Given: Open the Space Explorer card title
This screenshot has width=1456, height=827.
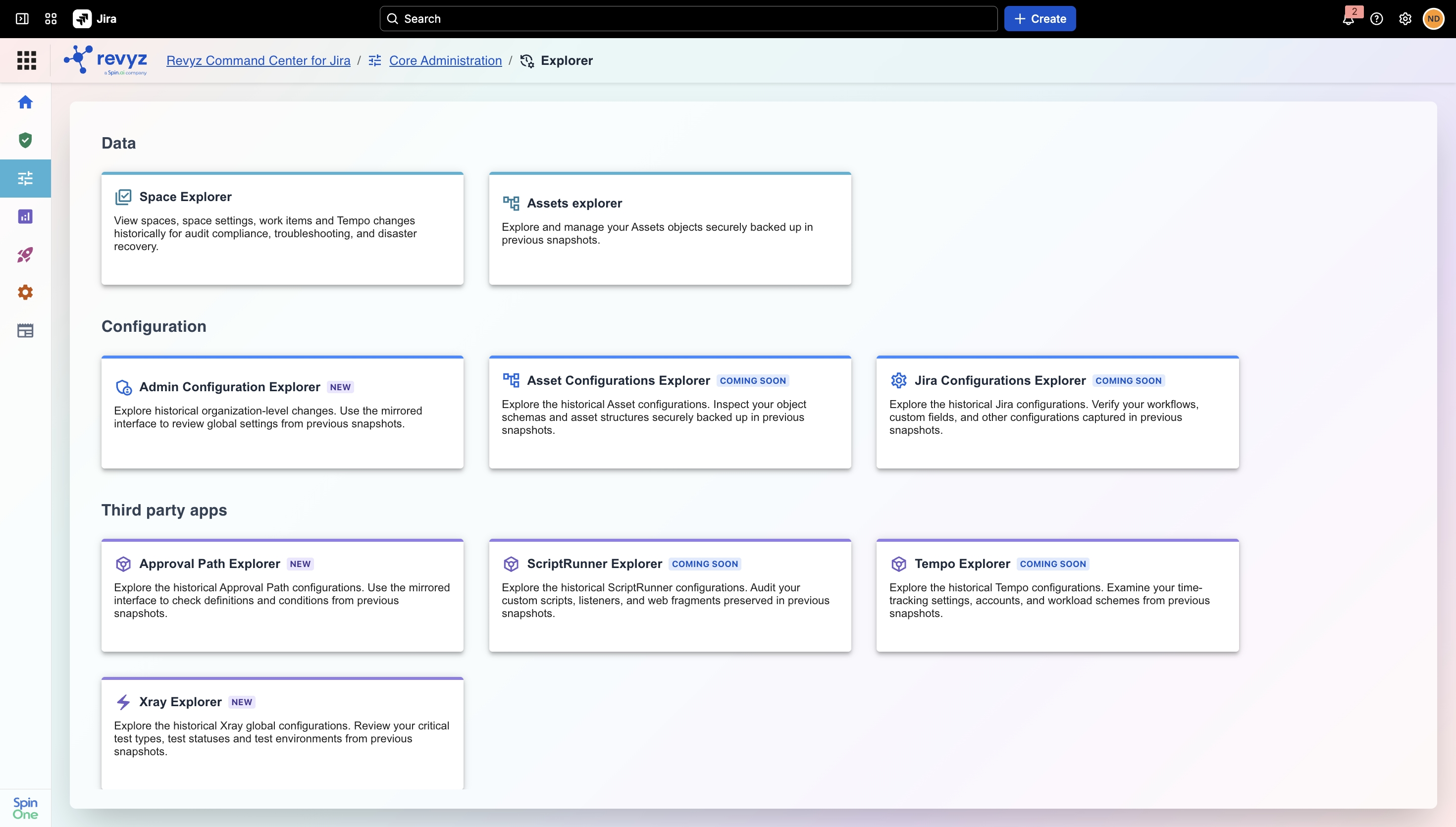Looking at the screenshot, I should point(186,197).
